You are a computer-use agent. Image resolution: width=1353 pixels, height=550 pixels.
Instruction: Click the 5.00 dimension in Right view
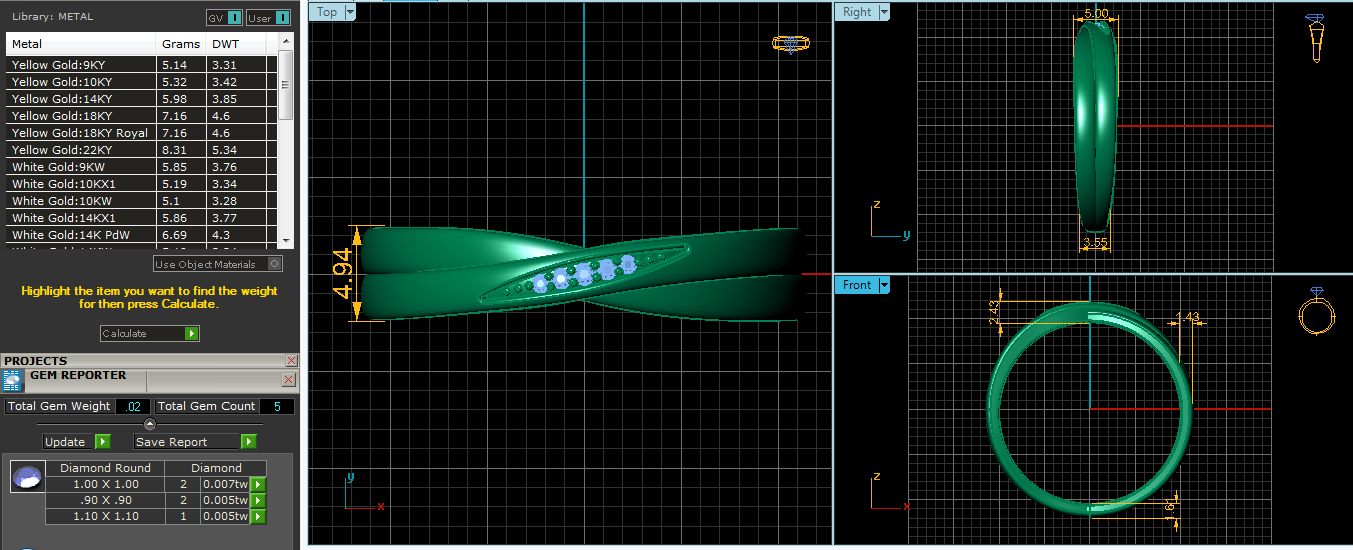1096,14
